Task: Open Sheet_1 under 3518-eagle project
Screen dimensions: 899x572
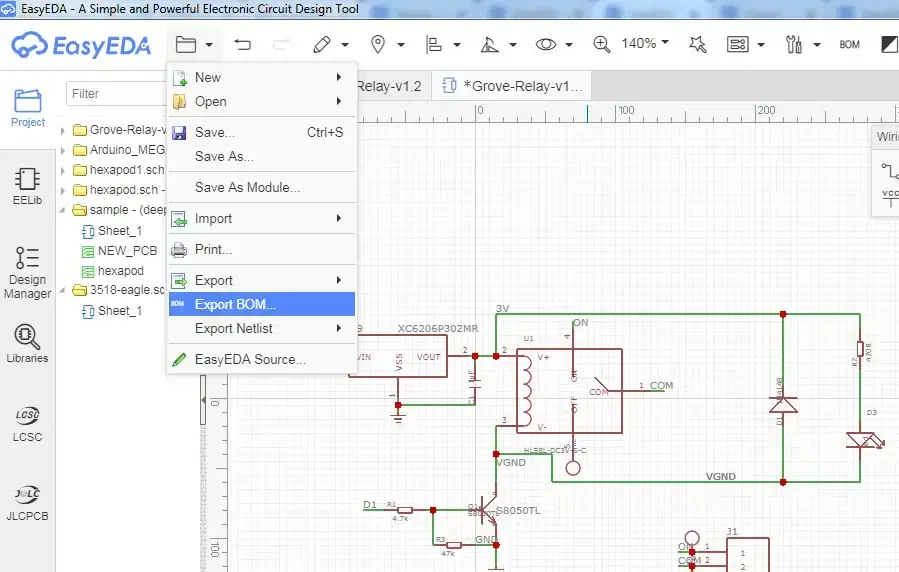Action: [112, 311]
